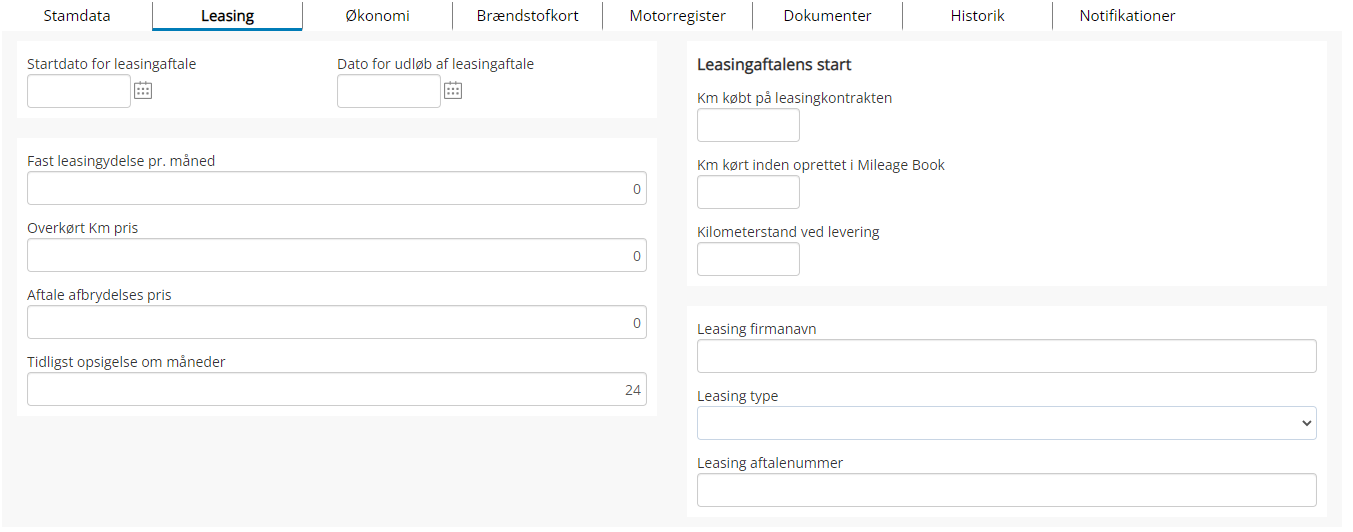Focus the Leasing aftalenummer field
Image resolution: width=1353 pixels, height=532 pixels.
(1006, 490)
